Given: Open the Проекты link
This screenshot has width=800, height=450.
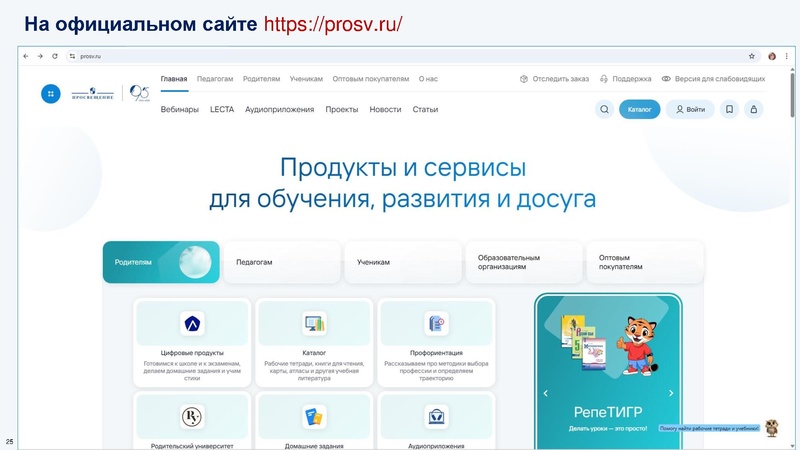Looking at the screenshot, I should [342, 109].
